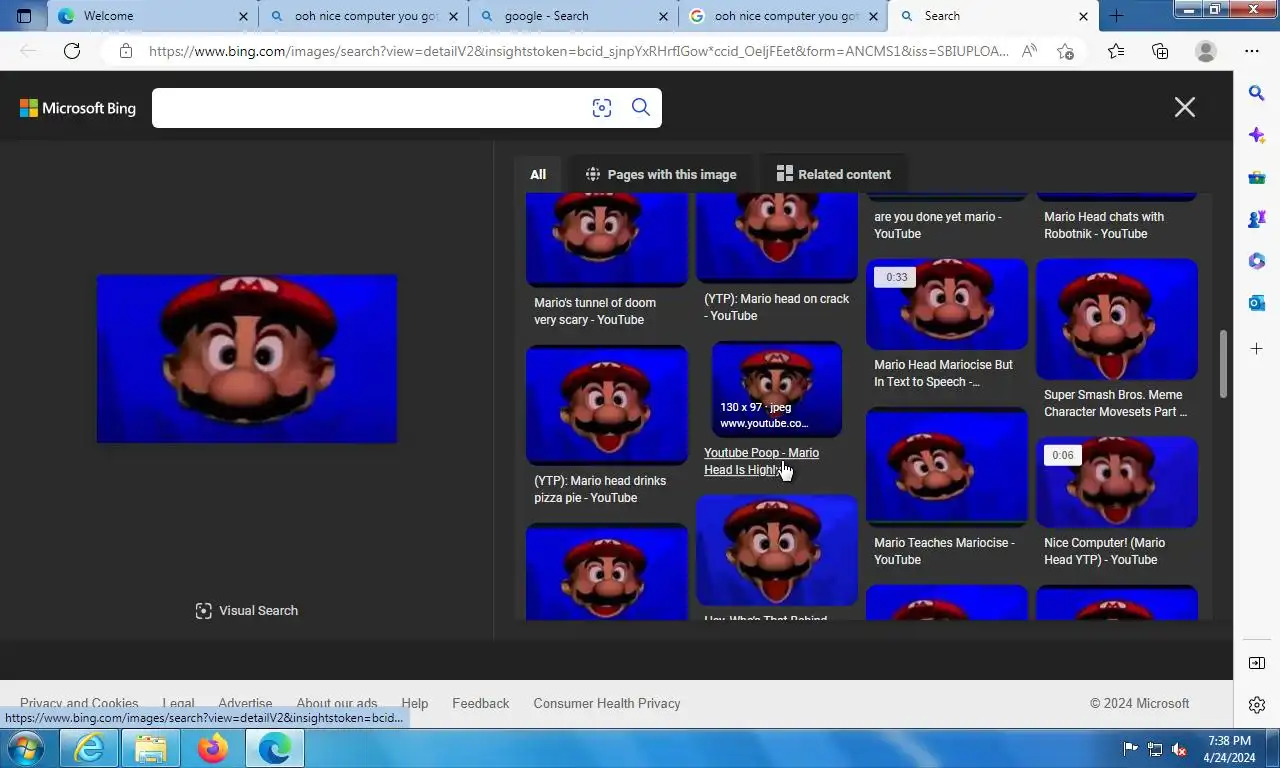Select Pages with this image tab
The height and width of the screenshot is (768, 1280).
(661, 174)
